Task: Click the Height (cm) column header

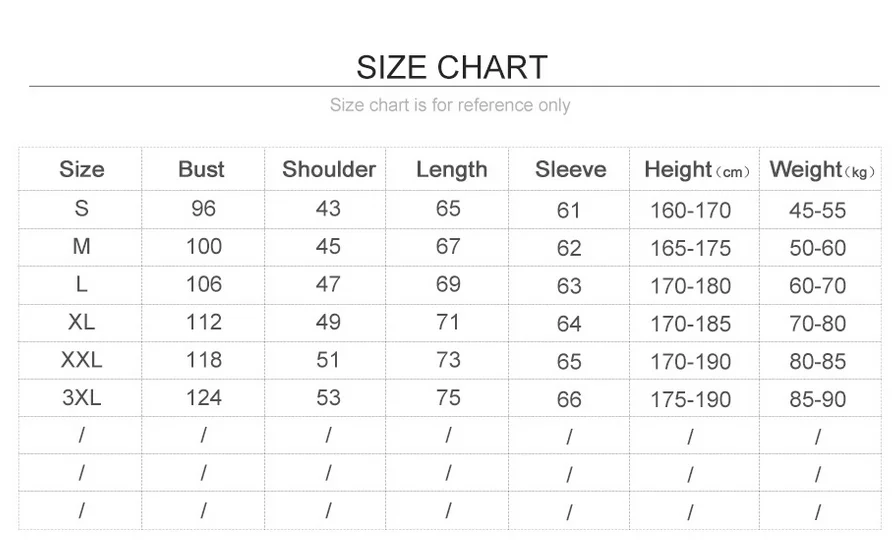Action: point(697,170)
